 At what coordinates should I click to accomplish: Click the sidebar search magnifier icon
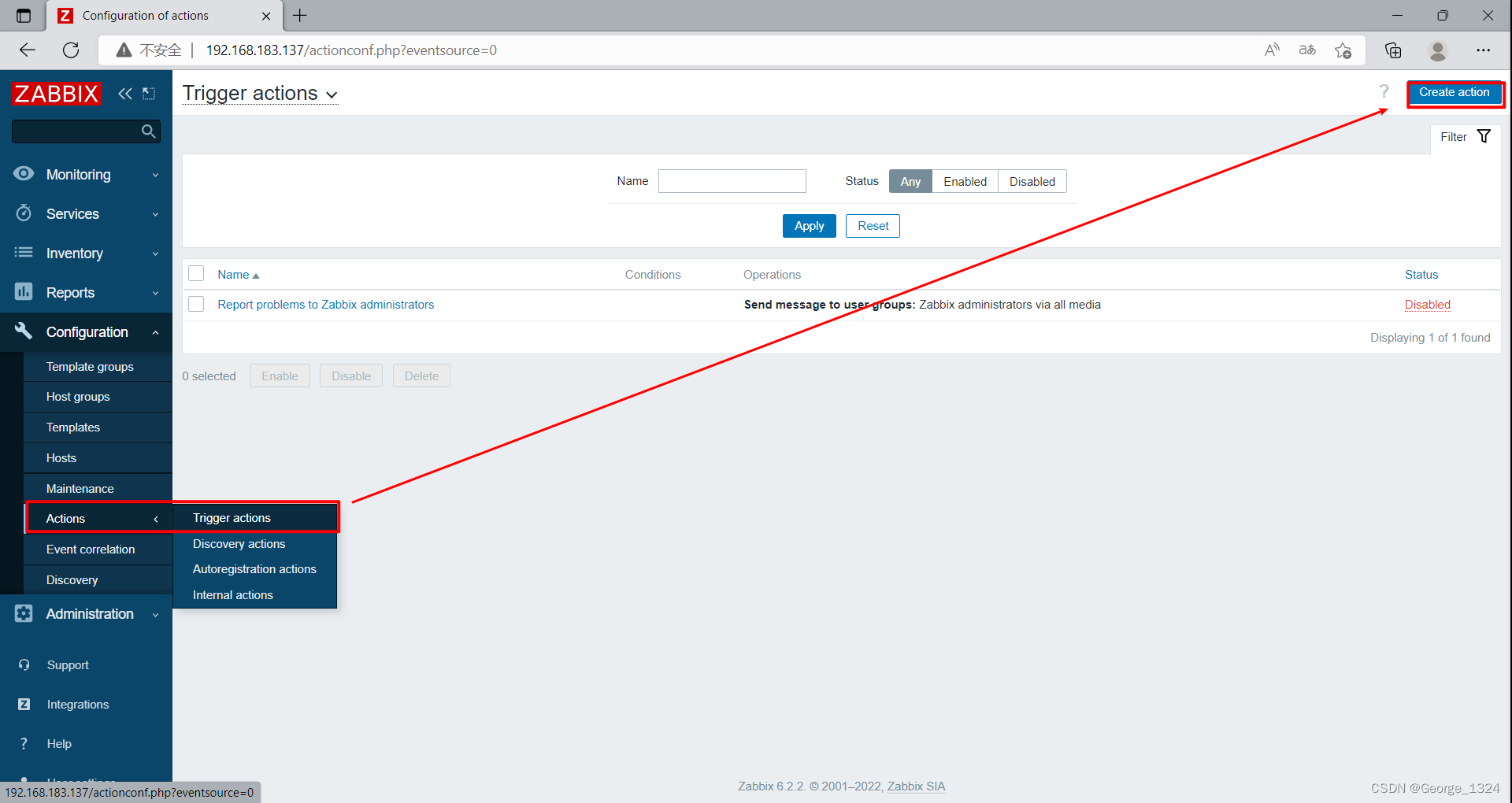click(x=148, y=131)
